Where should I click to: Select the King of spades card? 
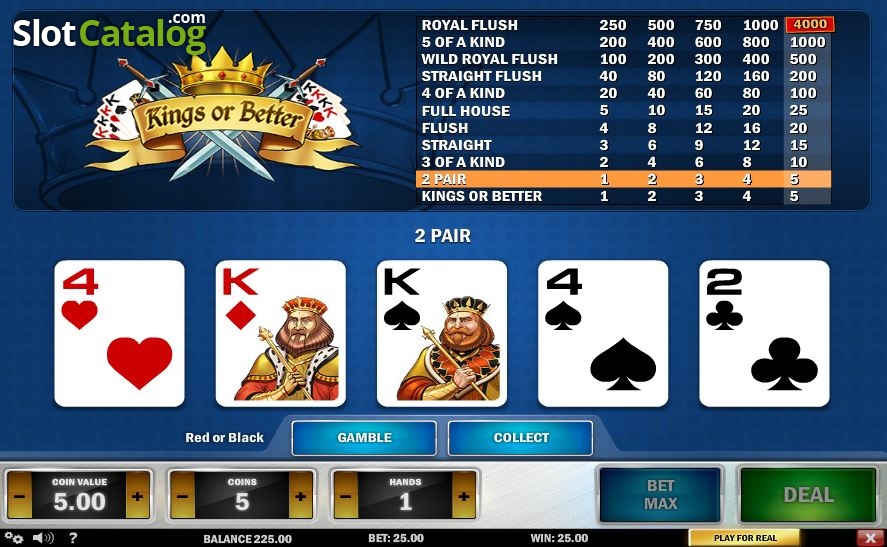pyautogui.click(x=442, y=333)
